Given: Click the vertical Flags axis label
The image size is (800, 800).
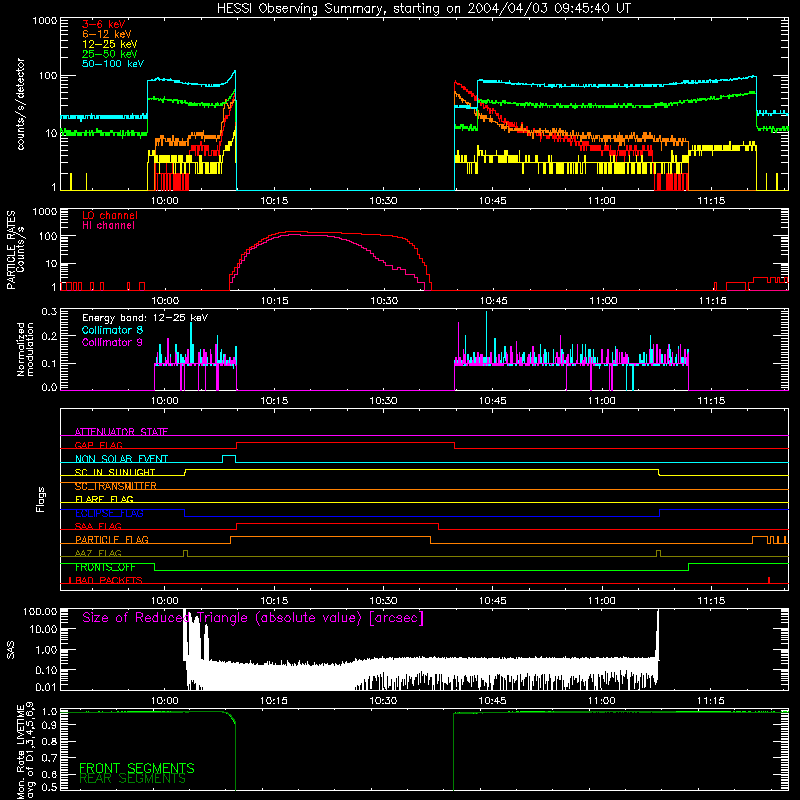Looking at the screenshot, I should point(41,499).
